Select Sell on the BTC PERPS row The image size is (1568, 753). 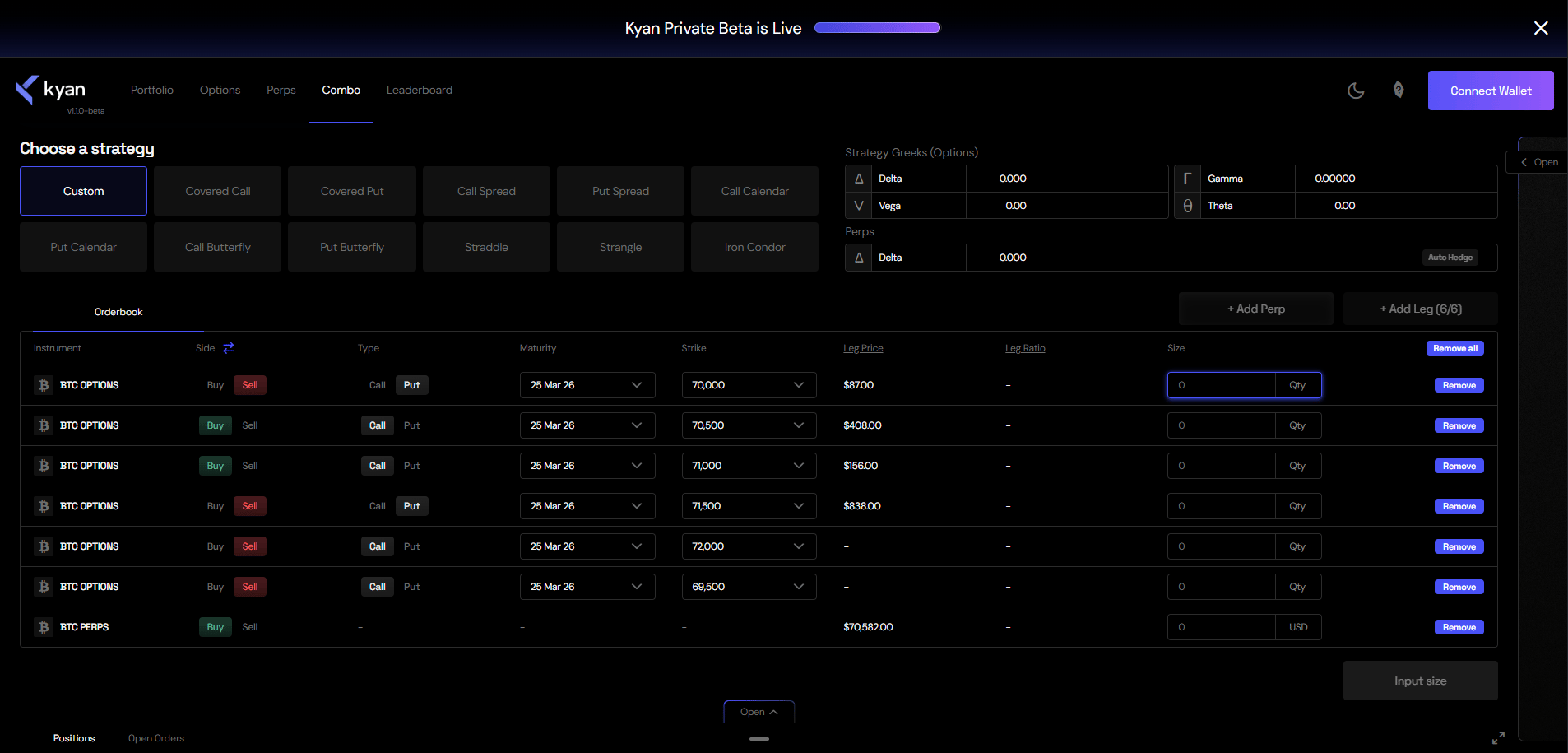point(250,627)
